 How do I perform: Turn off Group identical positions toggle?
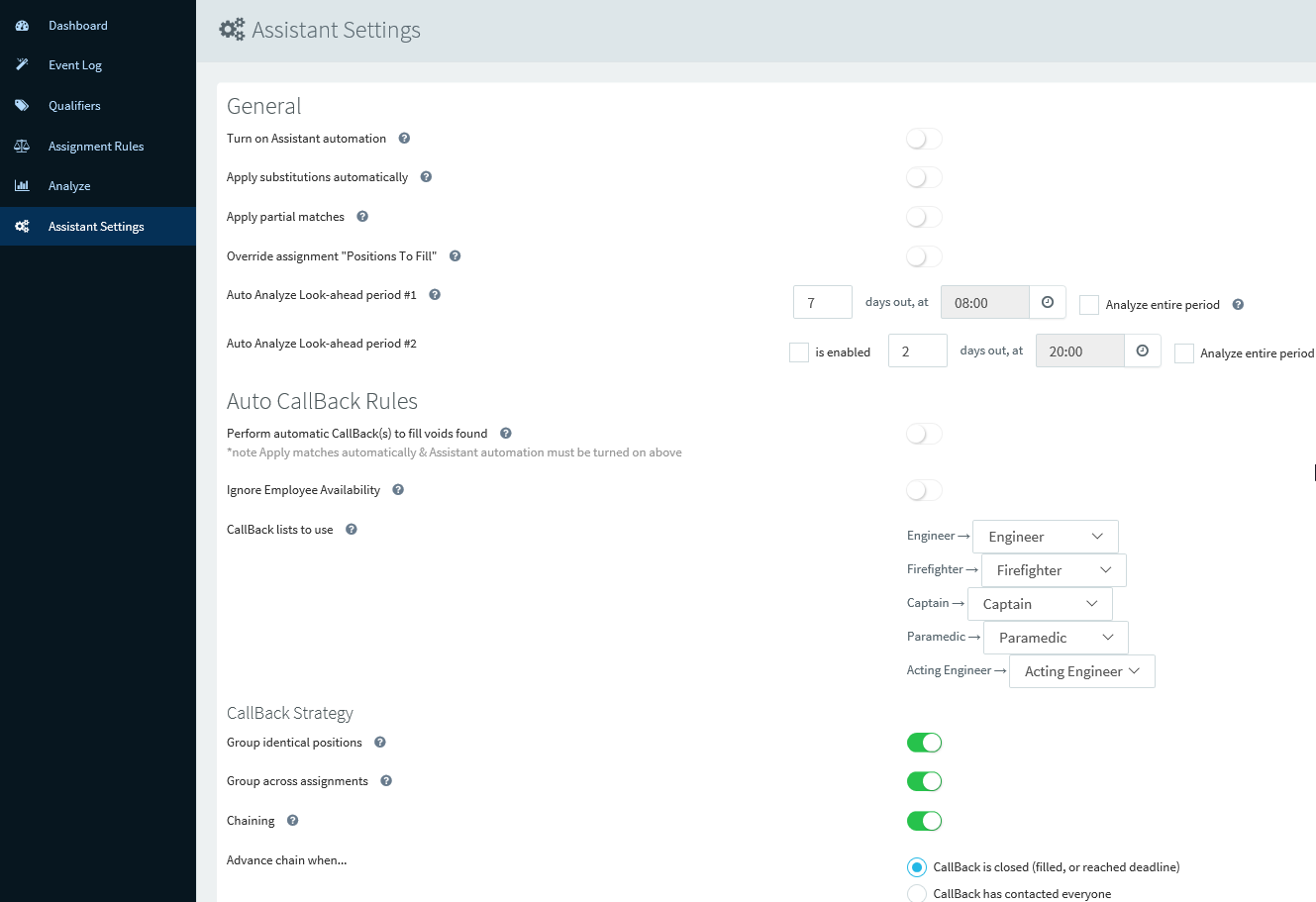pyautogui.click(x=924, y=743)
